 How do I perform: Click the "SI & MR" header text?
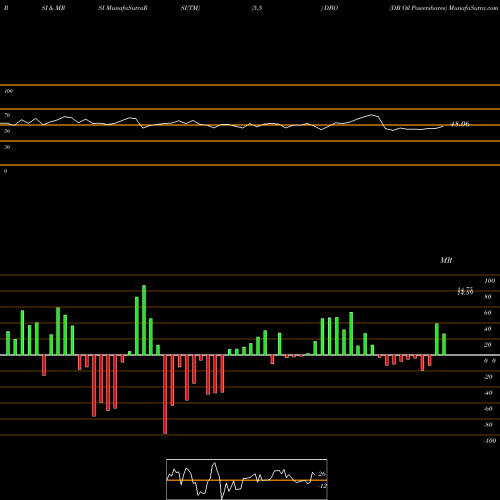[x=53, y=8]
